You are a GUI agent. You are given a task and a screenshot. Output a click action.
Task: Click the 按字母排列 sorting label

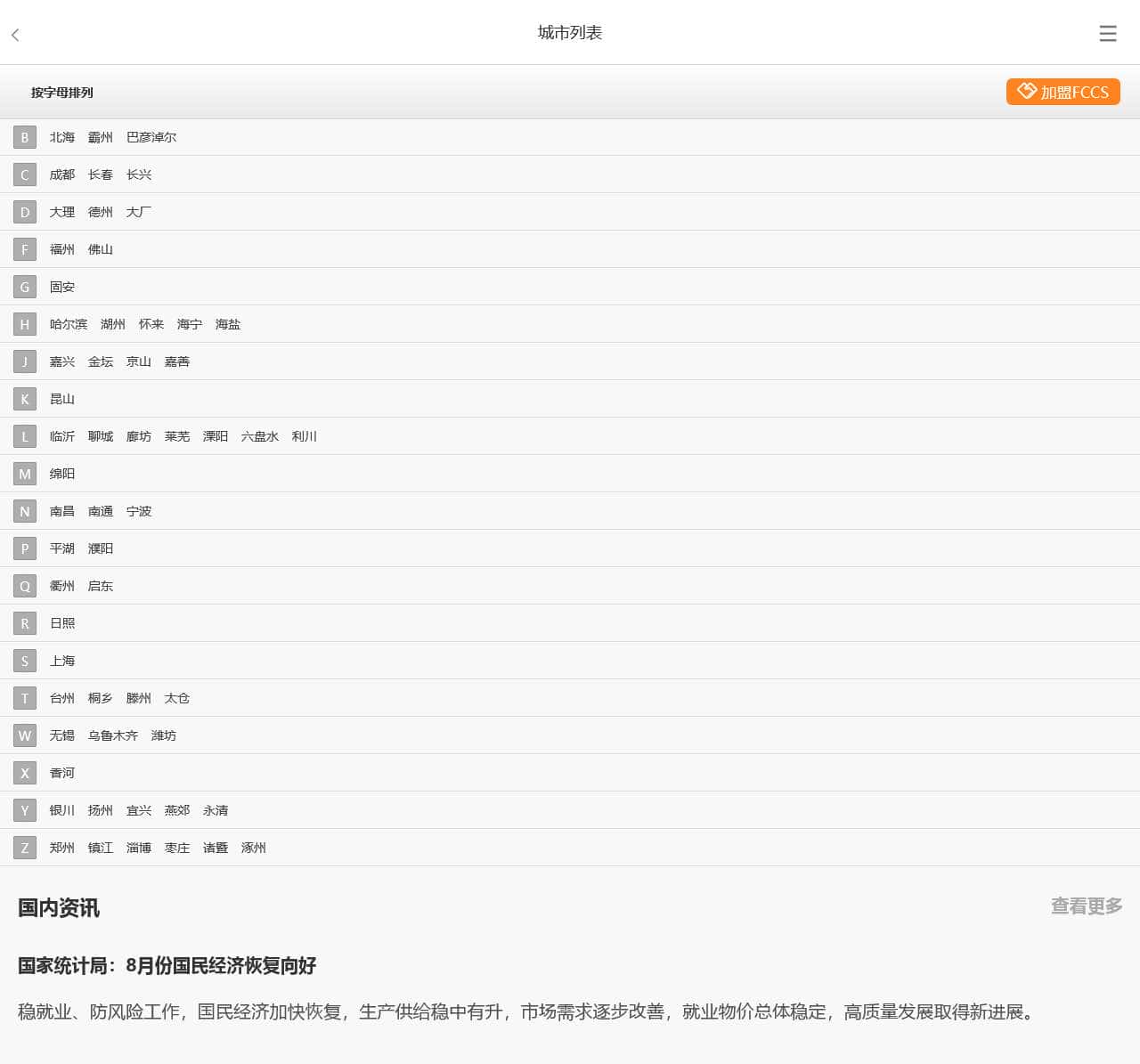point(62,93)
